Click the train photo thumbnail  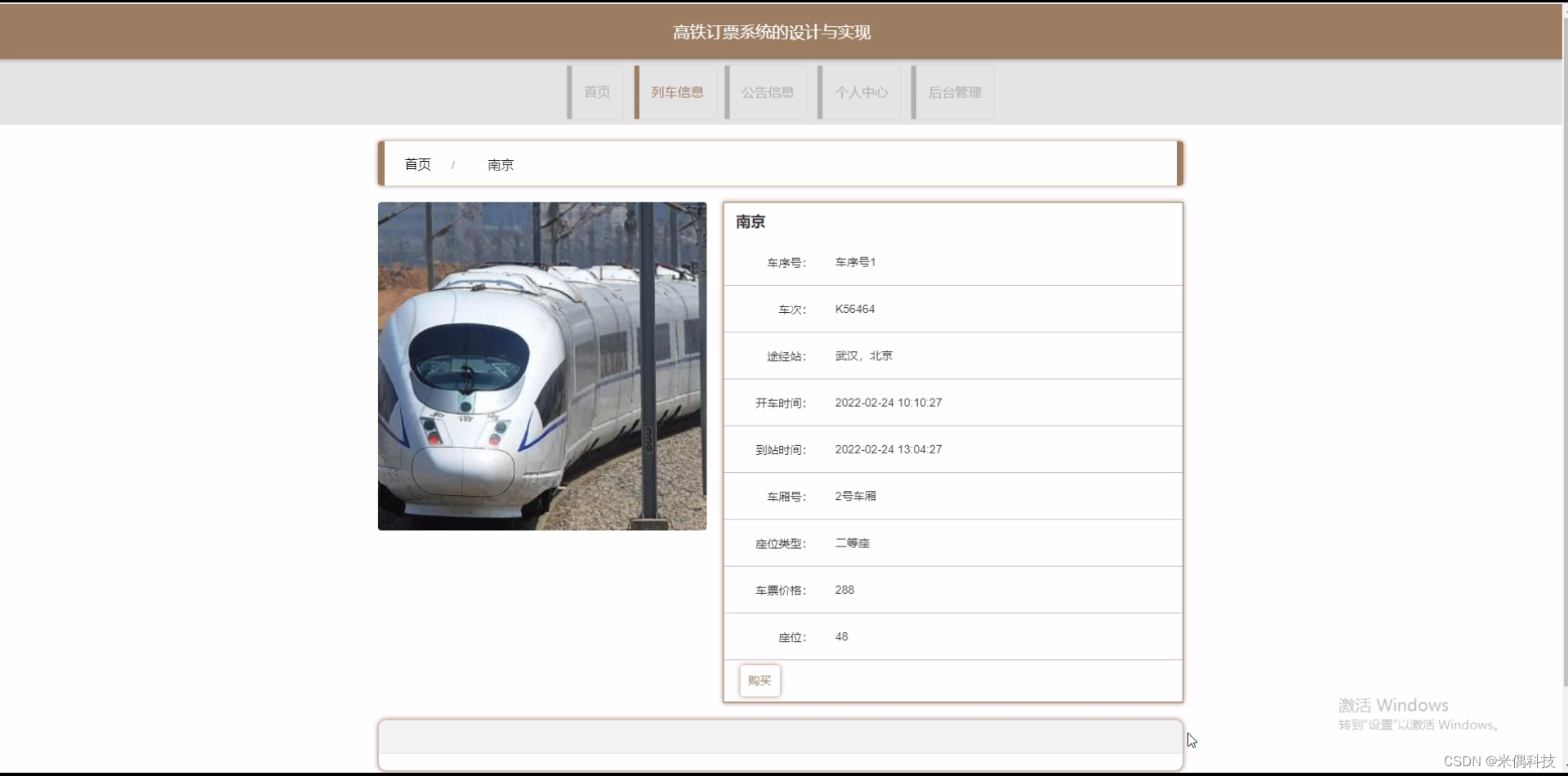(541, 365)
